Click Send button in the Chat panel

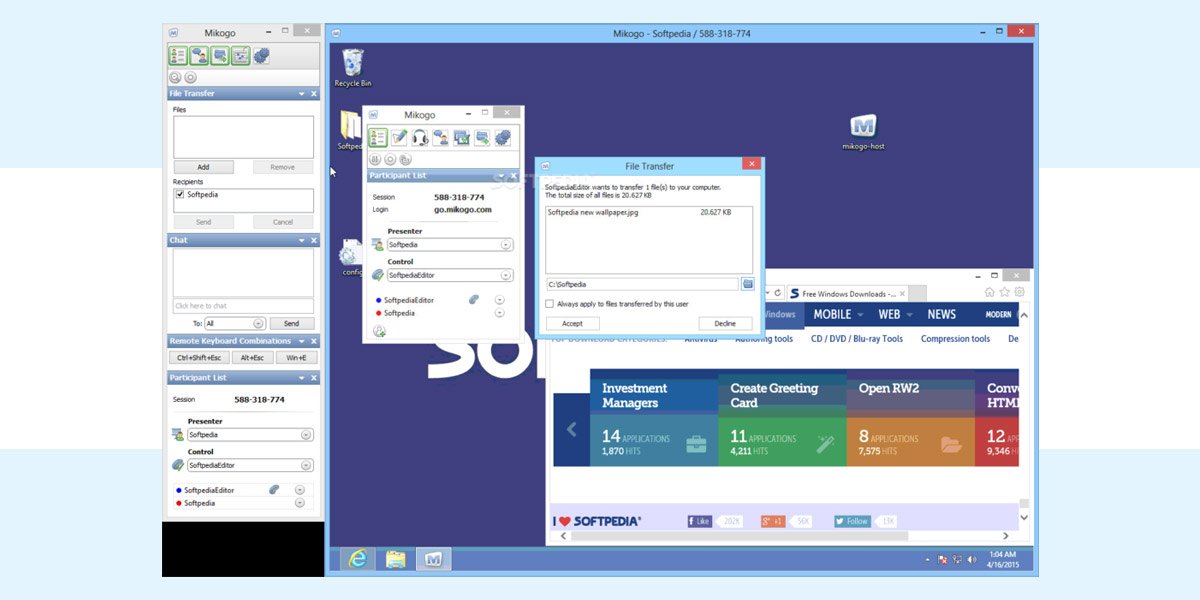(x=291, y=324)
